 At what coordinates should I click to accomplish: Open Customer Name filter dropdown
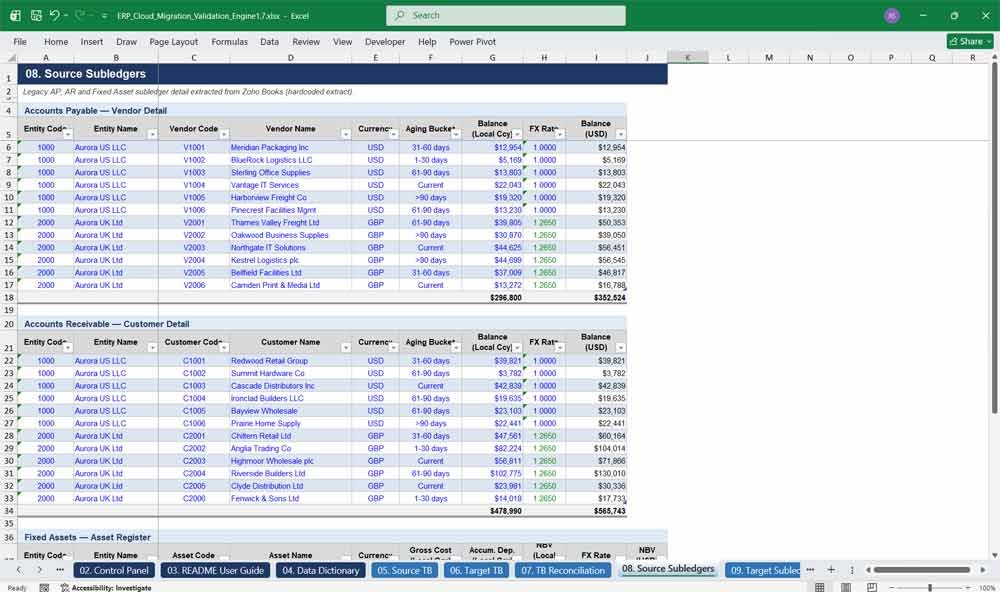pos(346,348)
